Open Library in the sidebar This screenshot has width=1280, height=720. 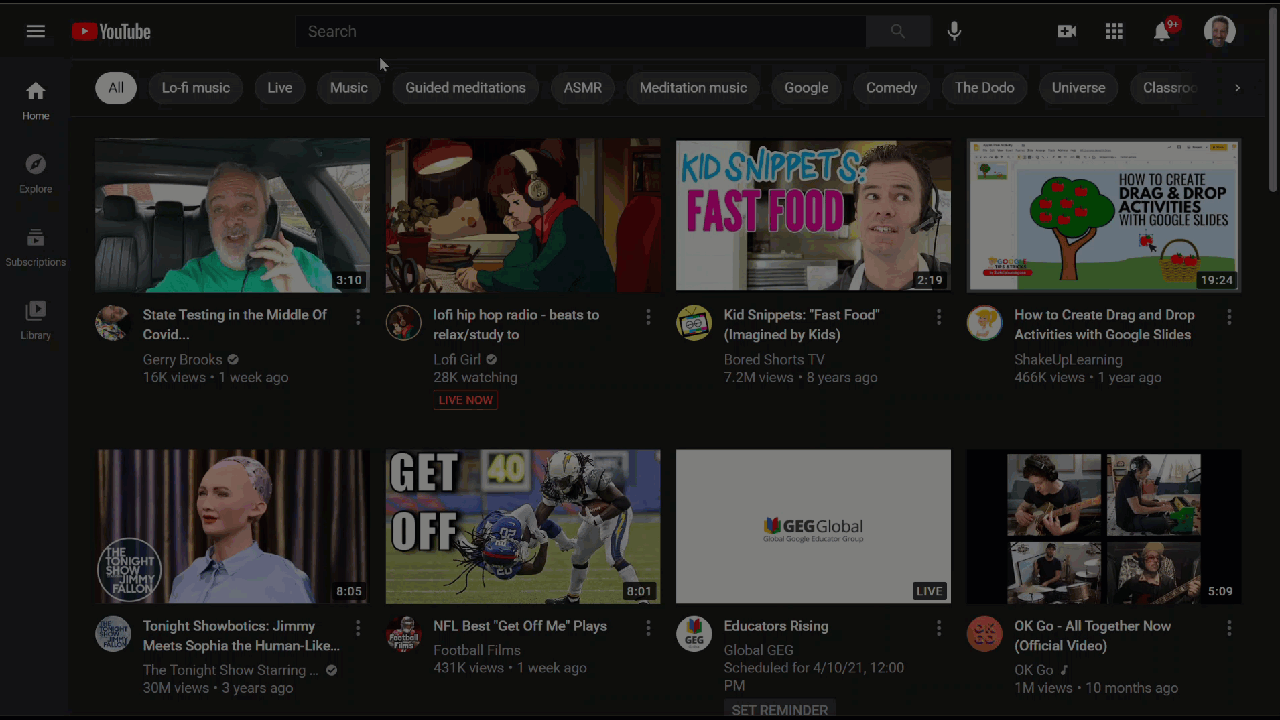pos(36,320)
